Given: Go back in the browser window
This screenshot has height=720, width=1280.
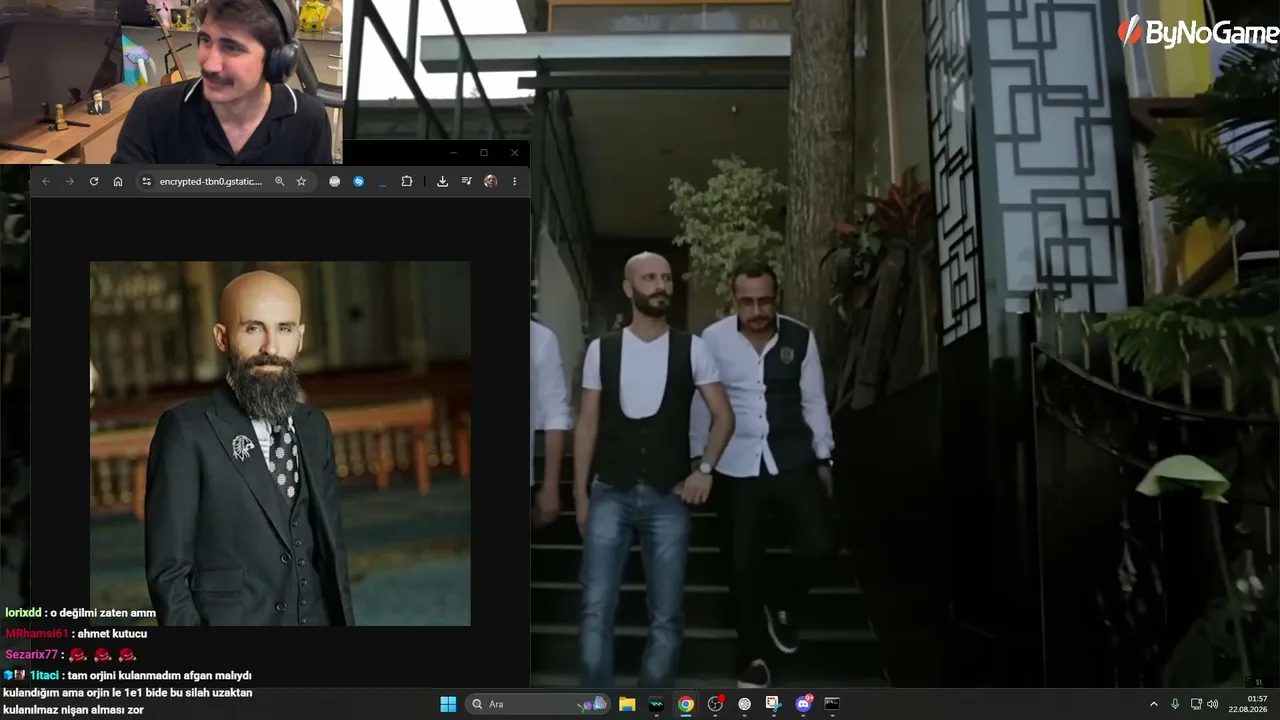Looking at the screenshot, I should pyautogui.click(x=46, y=181).
